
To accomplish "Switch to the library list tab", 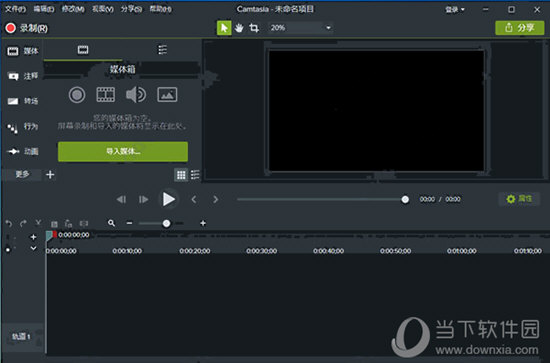I will (x=162, y=50).
